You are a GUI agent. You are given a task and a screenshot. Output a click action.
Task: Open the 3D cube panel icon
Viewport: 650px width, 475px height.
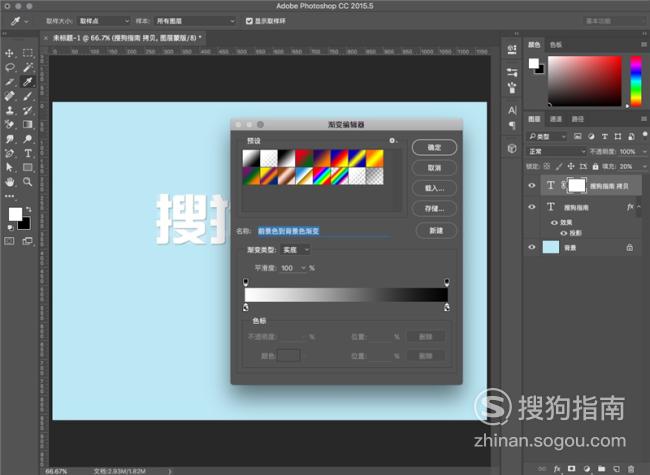[x=512, y=148]
